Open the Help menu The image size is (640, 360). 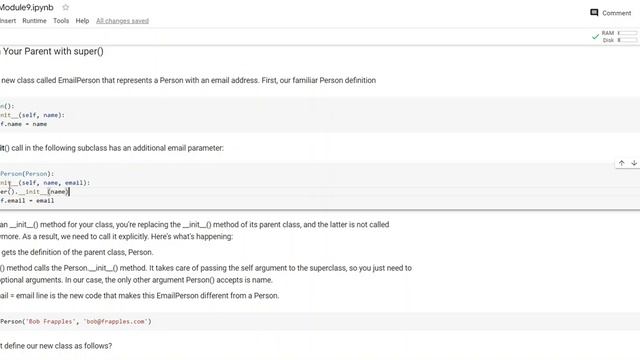82,21
